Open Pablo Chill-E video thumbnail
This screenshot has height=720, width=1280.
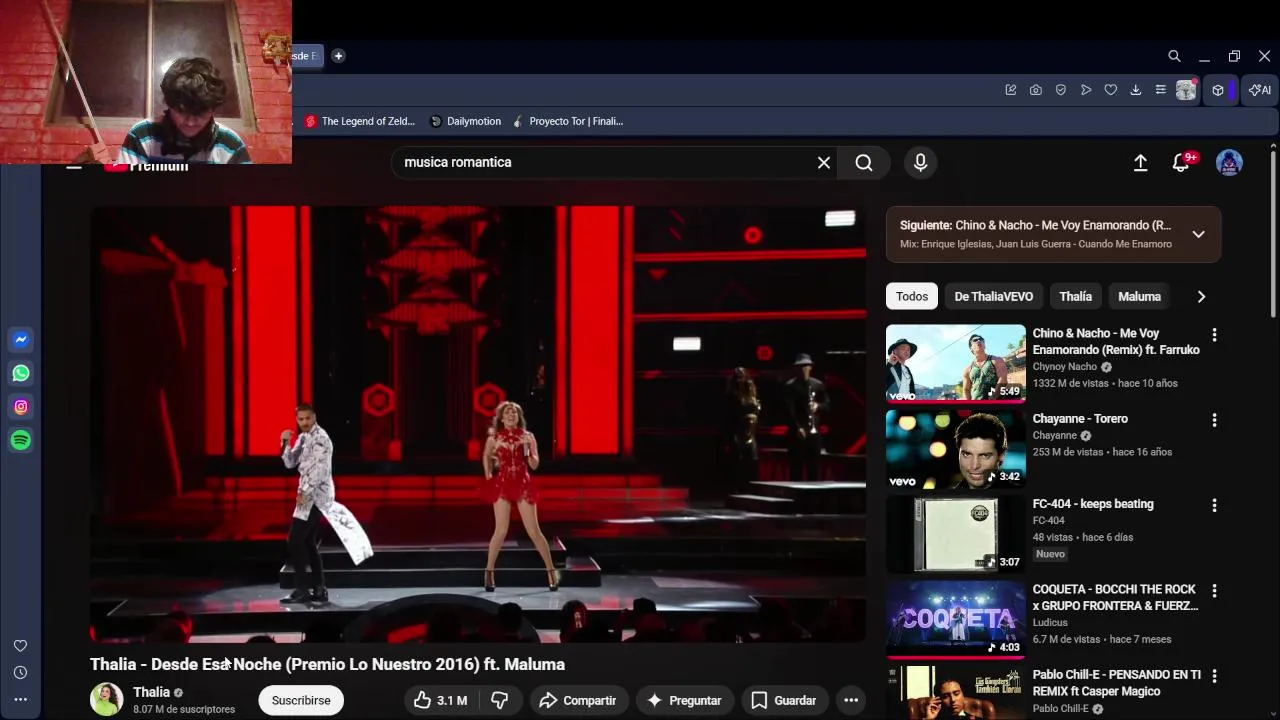[956, 693]
